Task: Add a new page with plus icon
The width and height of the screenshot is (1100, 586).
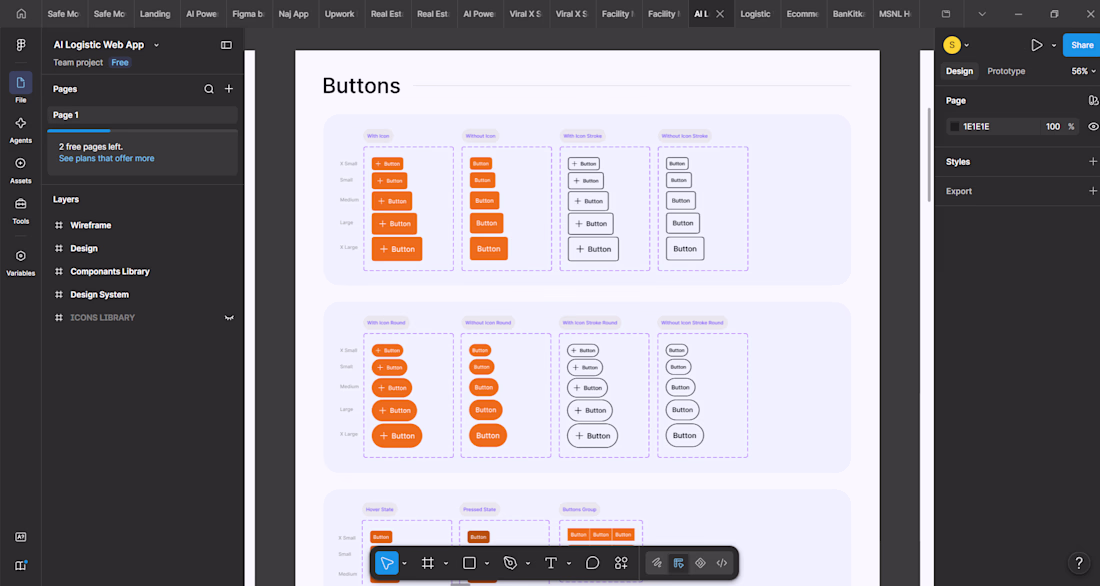Action: [229, 89]
